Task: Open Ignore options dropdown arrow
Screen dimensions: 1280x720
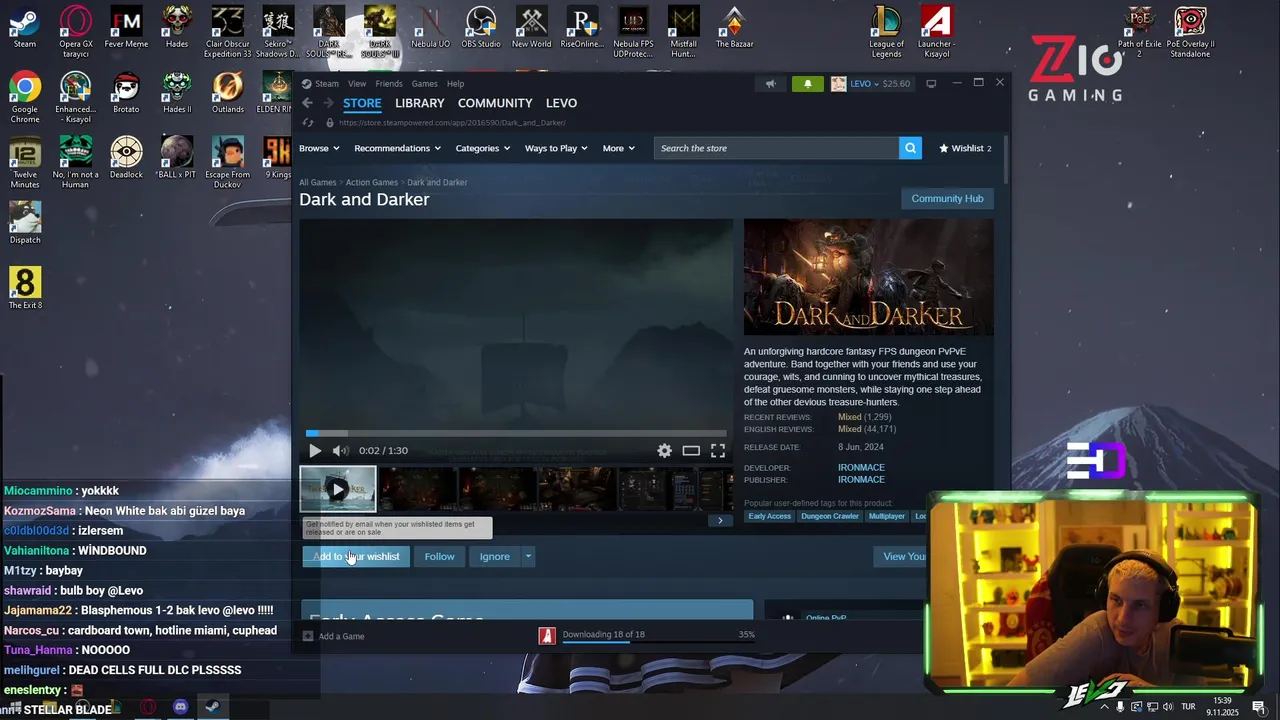Action: [528, 557]
